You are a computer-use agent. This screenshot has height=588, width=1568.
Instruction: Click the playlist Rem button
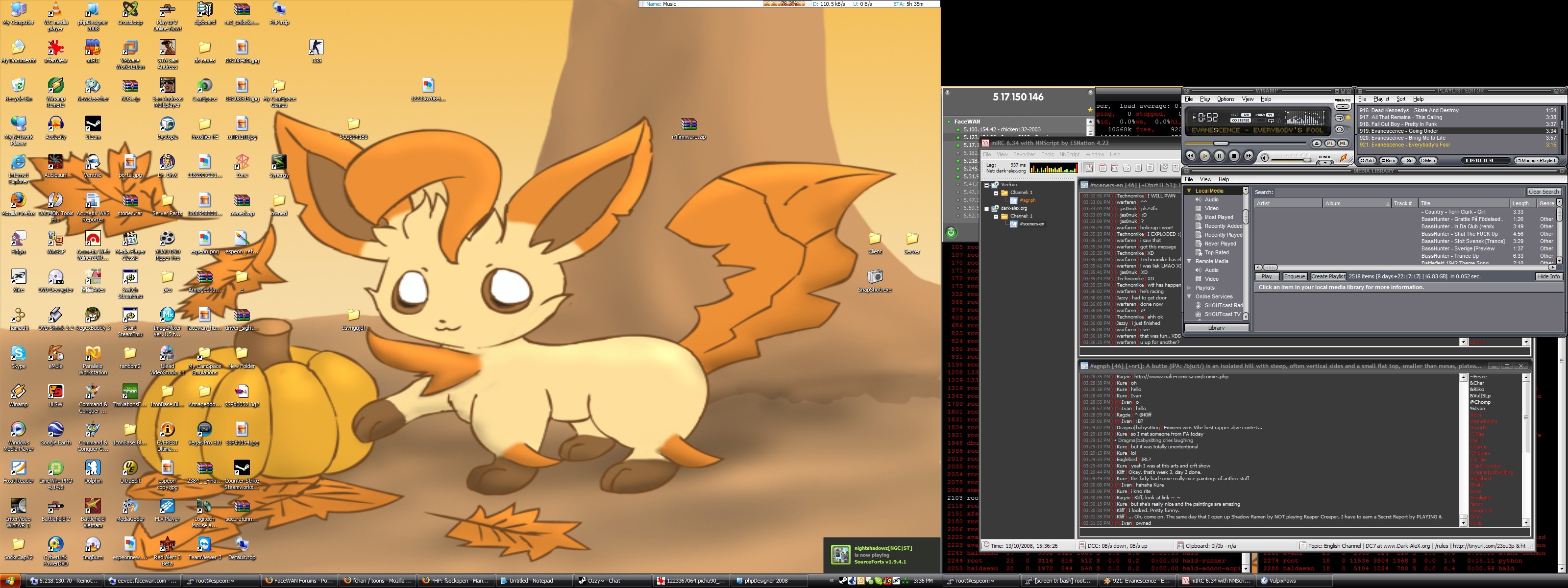(x=1389, y=161)
